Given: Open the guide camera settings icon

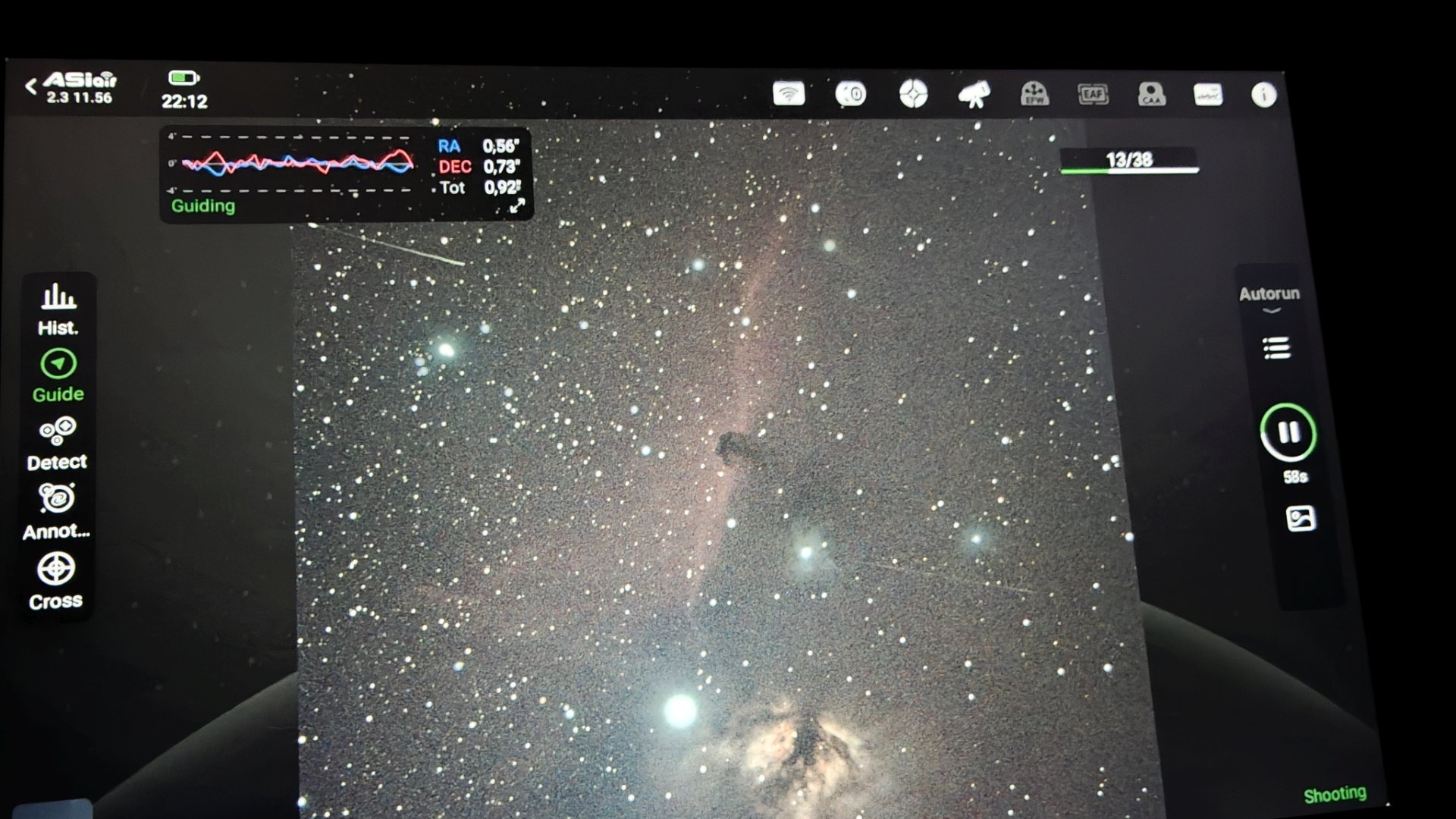Looking at the screenshot, I should [913, 94].
